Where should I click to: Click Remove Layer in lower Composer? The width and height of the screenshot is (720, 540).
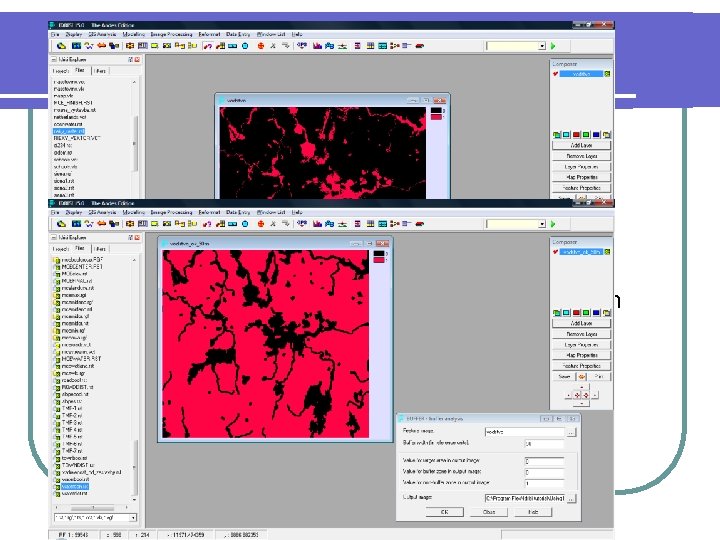[x=581, y=333]
